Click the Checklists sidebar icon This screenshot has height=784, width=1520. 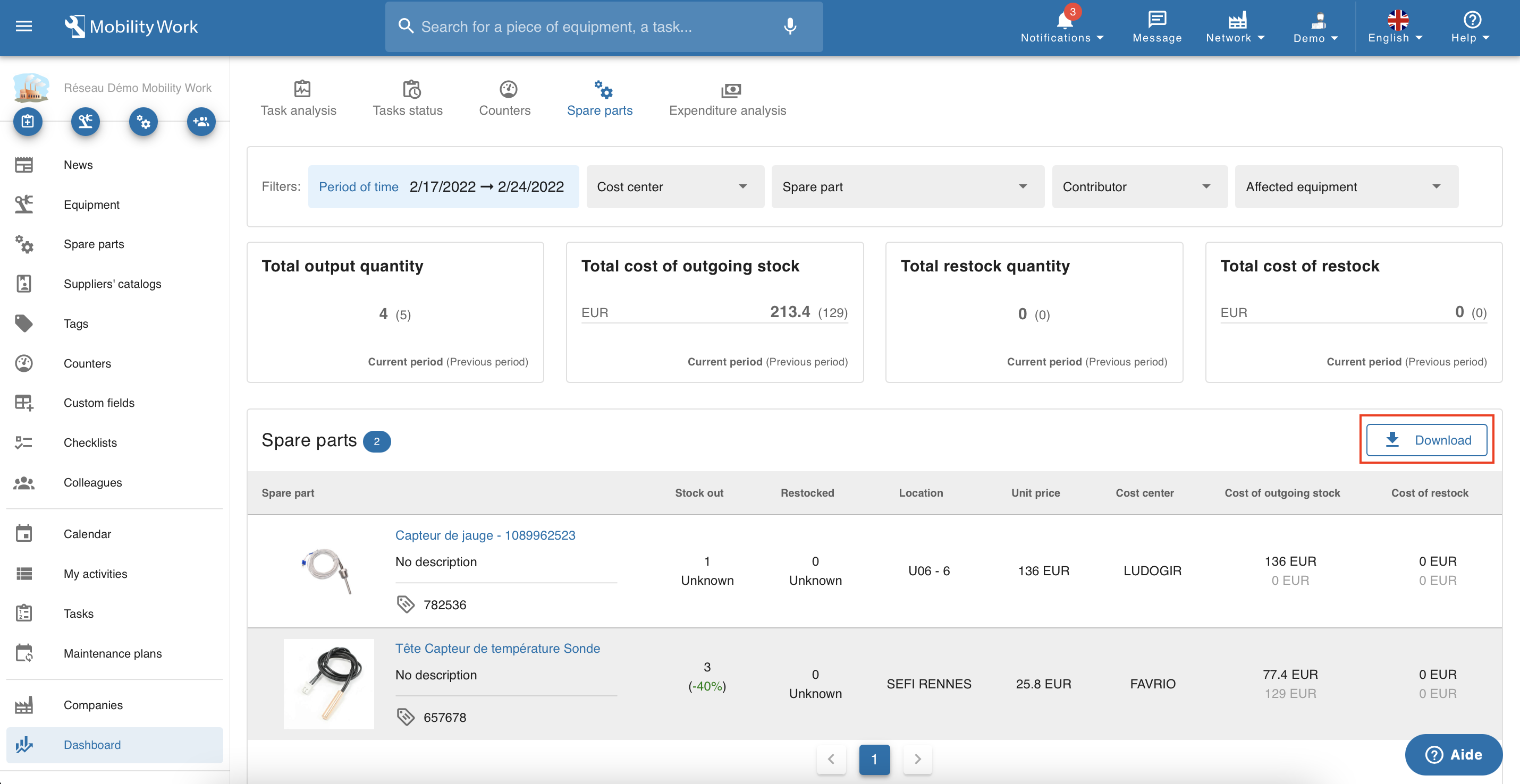23,442
